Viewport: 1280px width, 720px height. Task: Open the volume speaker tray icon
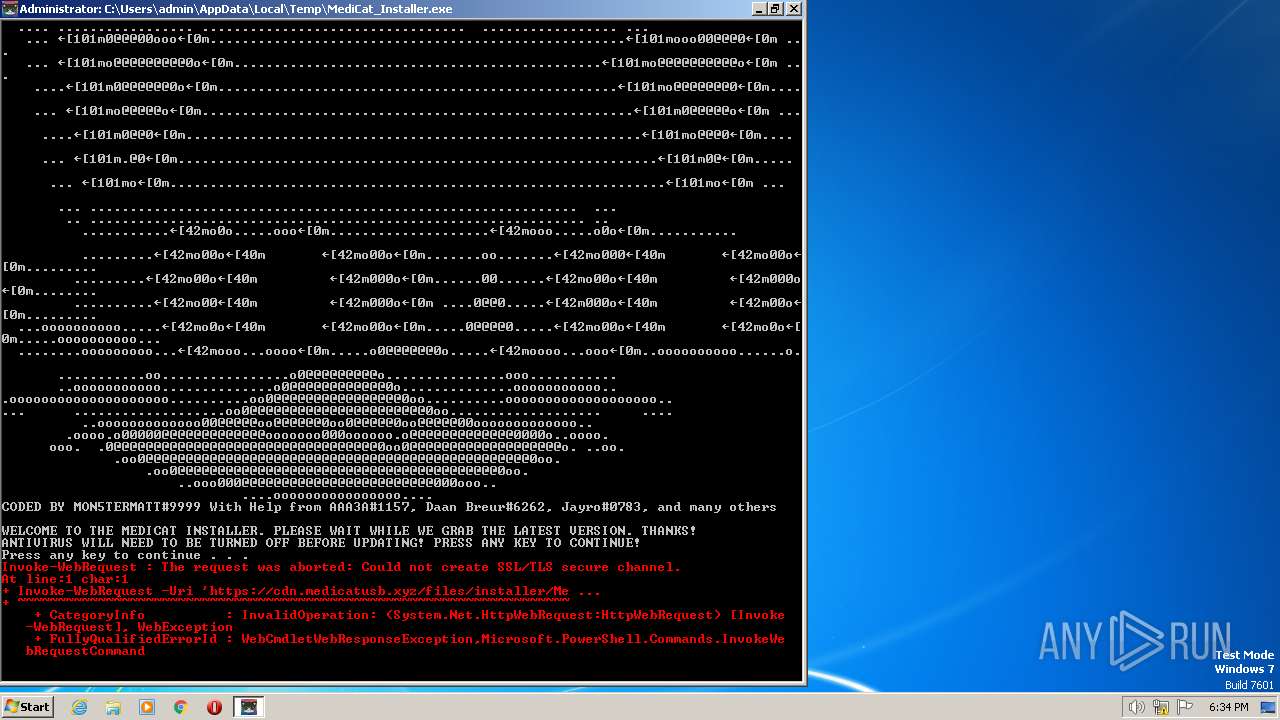click(1136, 707)
